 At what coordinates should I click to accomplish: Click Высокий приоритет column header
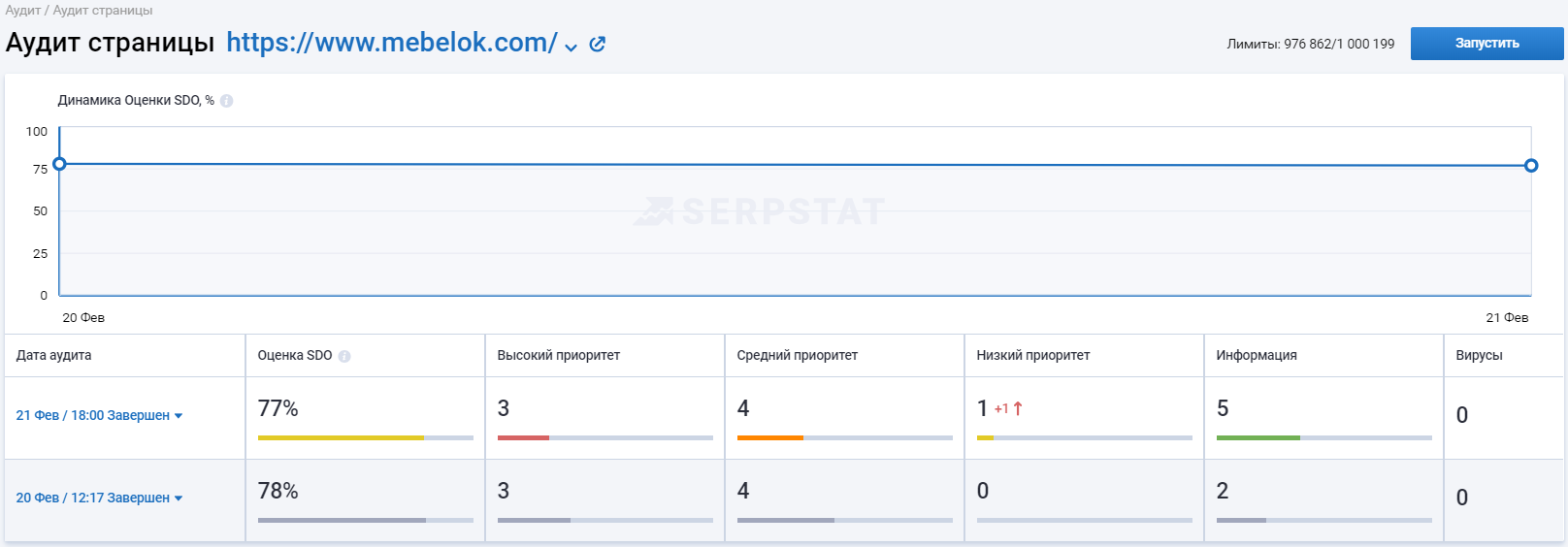(559, 355)
